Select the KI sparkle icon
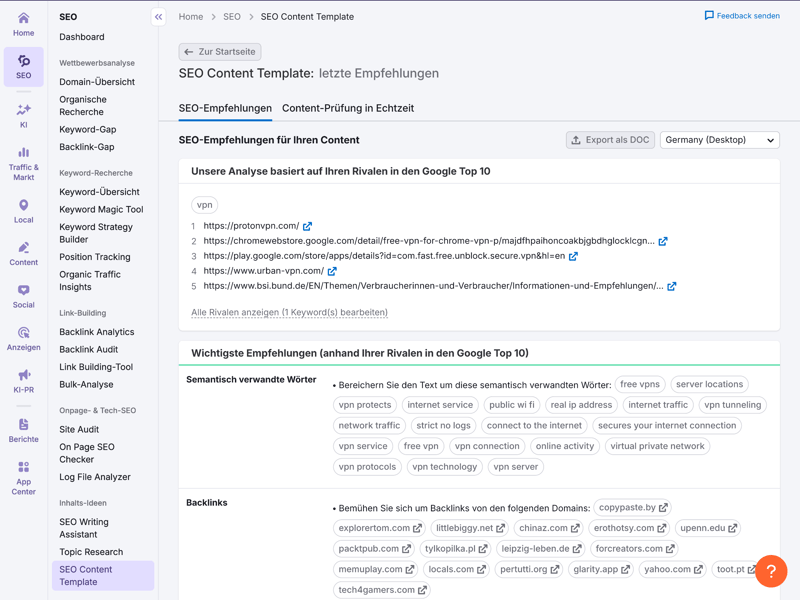The height and width of the screenshot is (600, 800). tap(23, 110)
